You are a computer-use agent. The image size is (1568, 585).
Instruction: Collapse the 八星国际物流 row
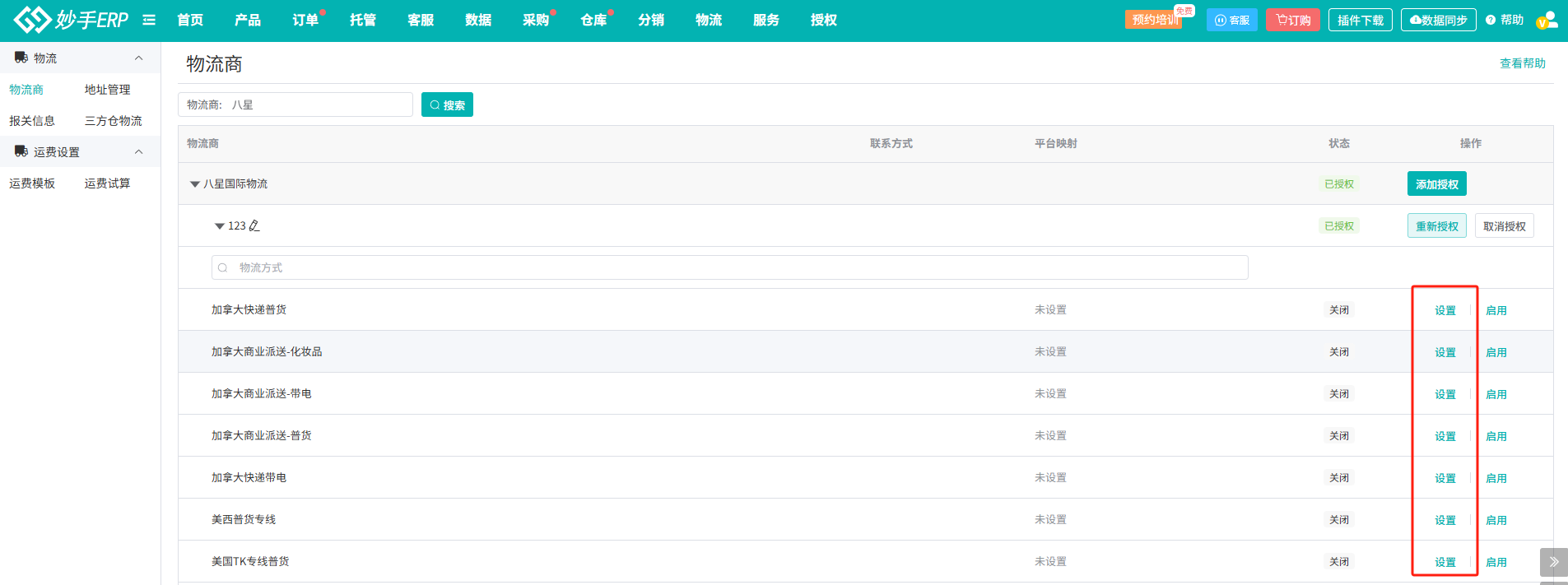click(x=195, y=184)
